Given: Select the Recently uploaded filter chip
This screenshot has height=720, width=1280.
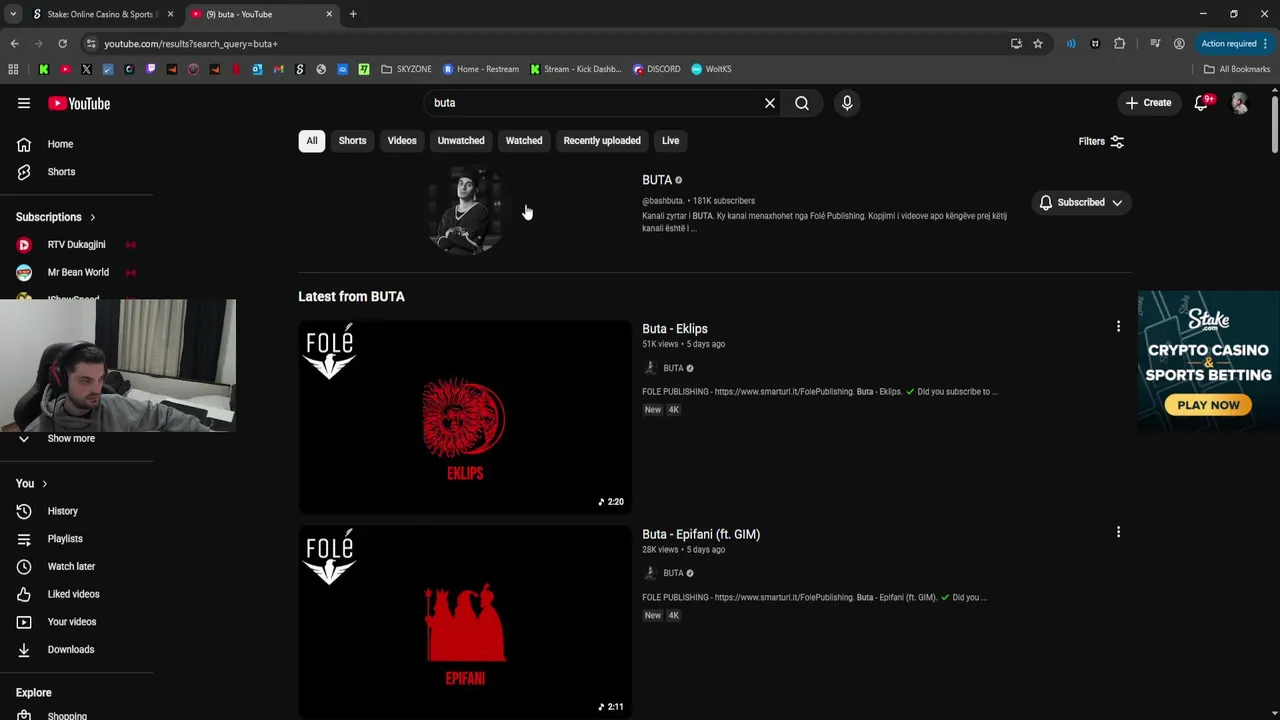Looking at the screenshot, I should [602, 141].
